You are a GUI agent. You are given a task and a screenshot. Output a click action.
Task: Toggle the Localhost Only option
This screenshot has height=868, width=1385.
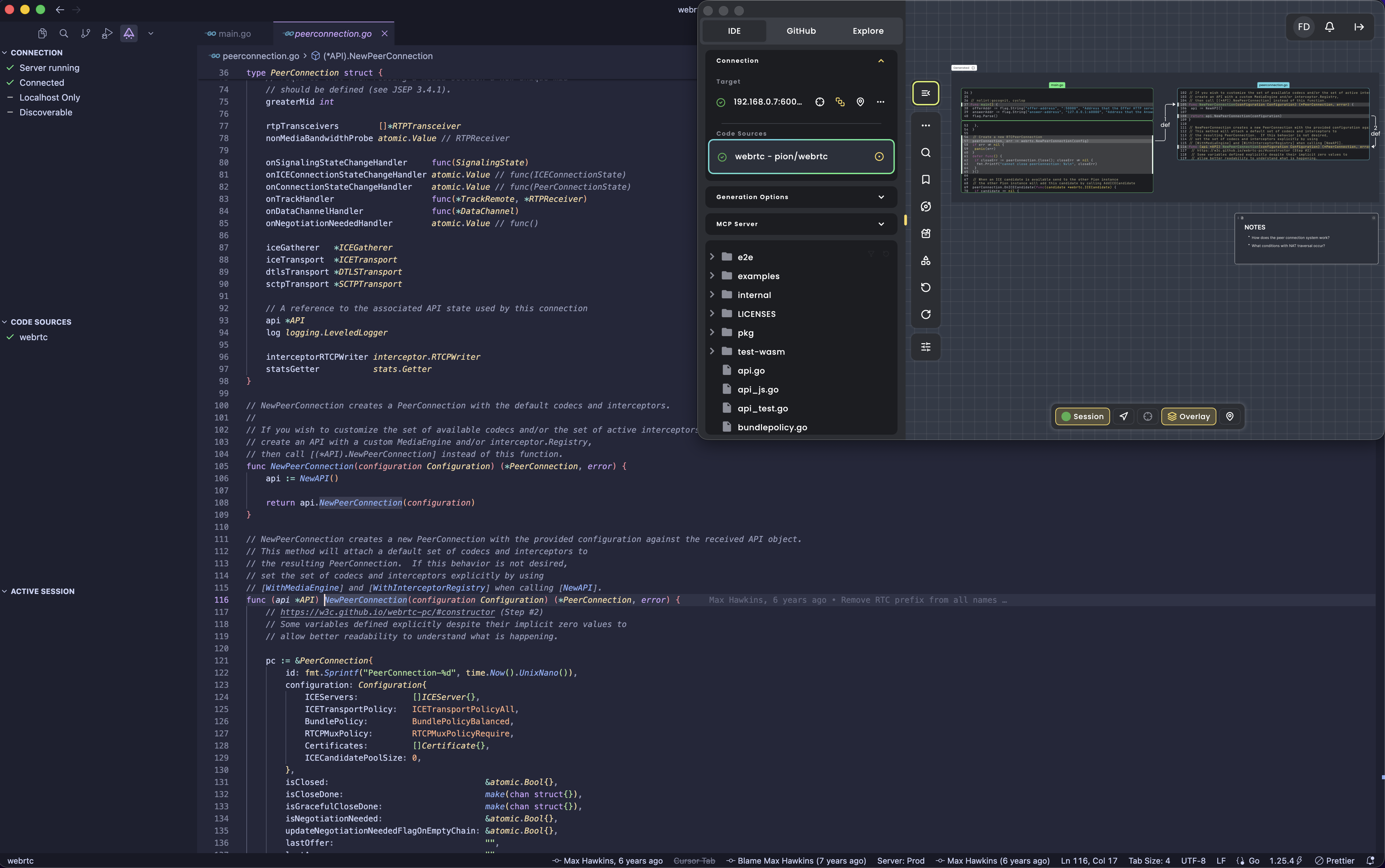coord(49,98)
